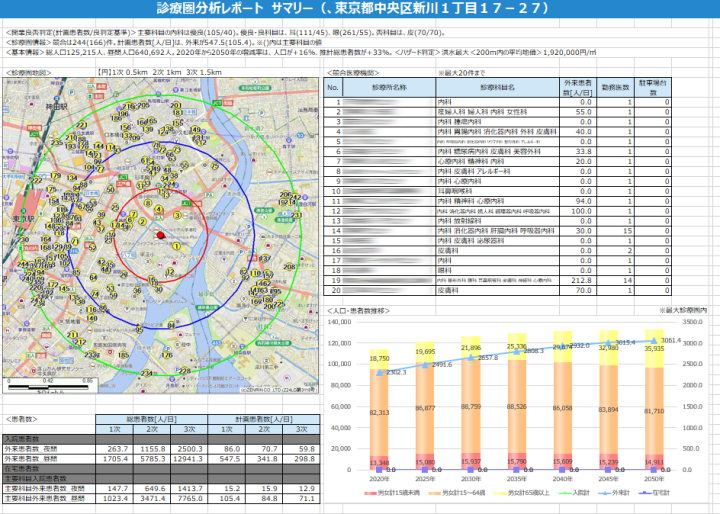Click the <人口・患者数推移> section label

tap(358, 311)
